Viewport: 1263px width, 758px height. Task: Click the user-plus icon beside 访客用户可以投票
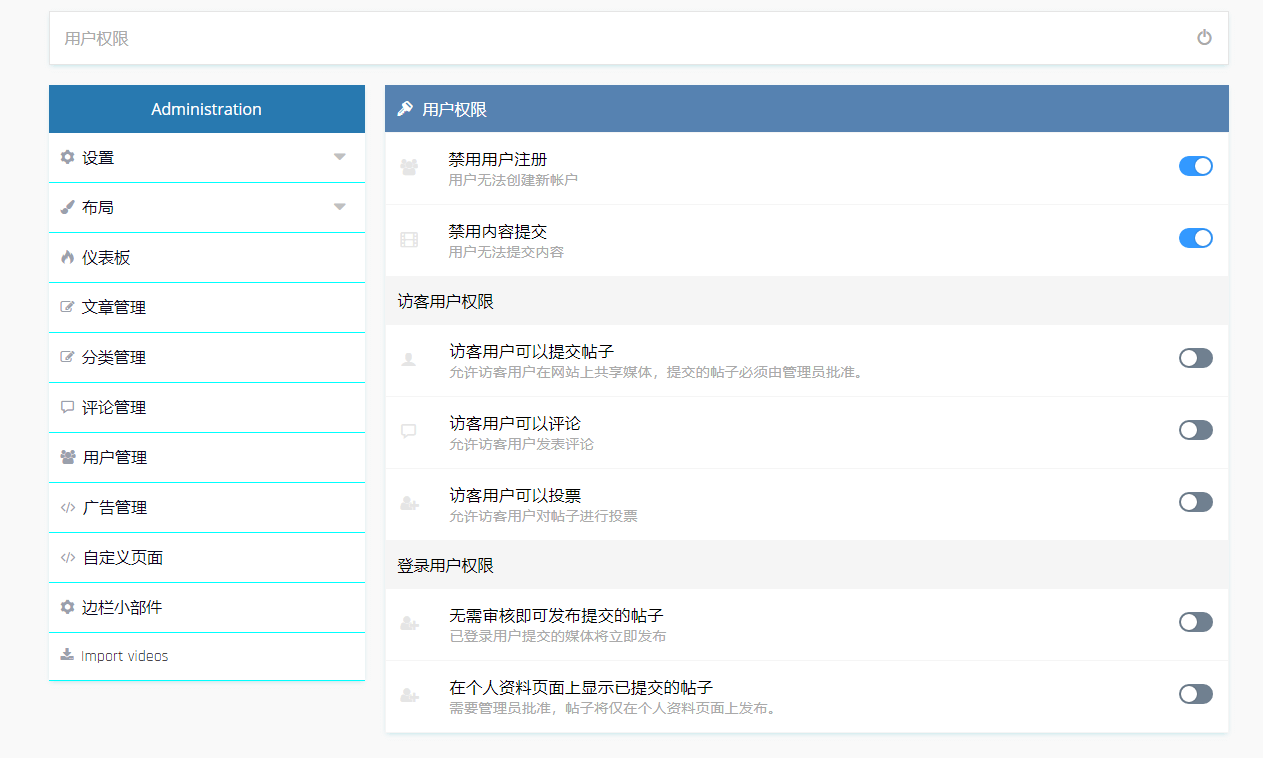point(409,503)
